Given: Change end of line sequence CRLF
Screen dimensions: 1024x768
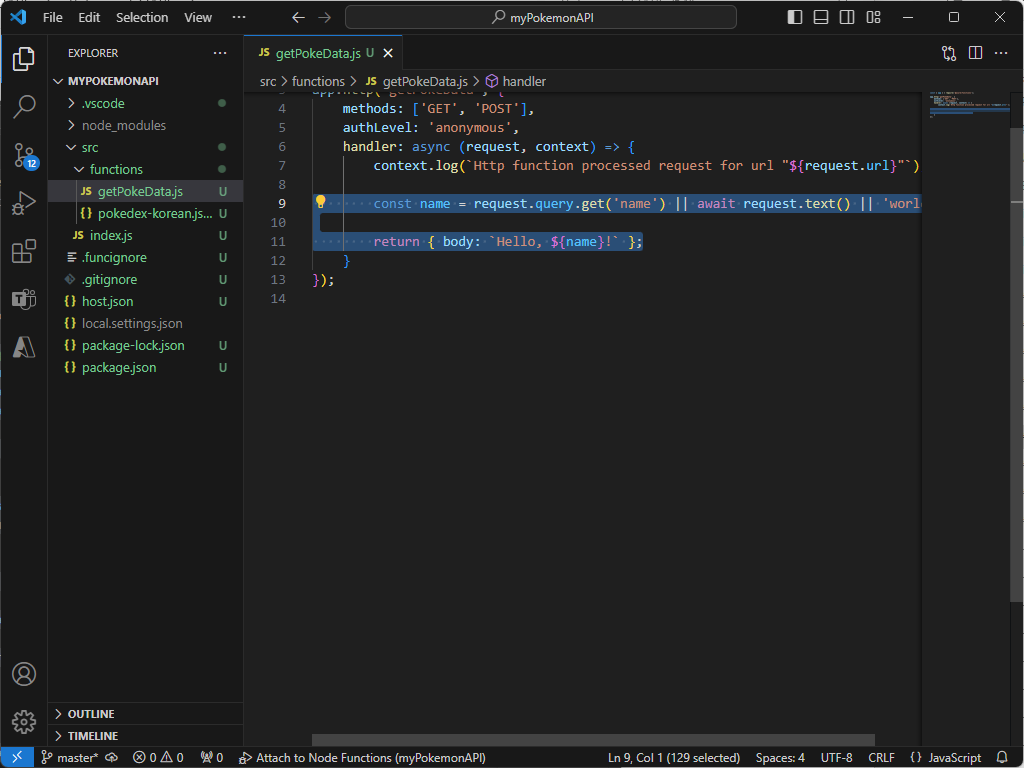Looking at the screenshot, I should [881, 758].
